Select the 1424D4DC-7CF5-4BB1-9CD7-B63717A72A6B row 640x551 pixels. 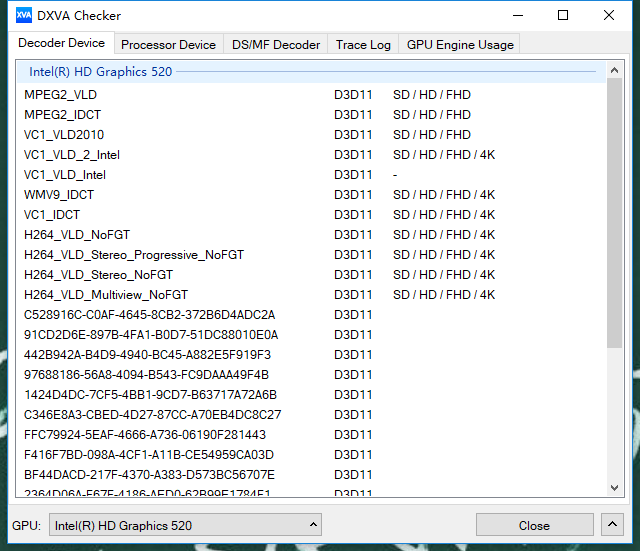coord(312,395)
